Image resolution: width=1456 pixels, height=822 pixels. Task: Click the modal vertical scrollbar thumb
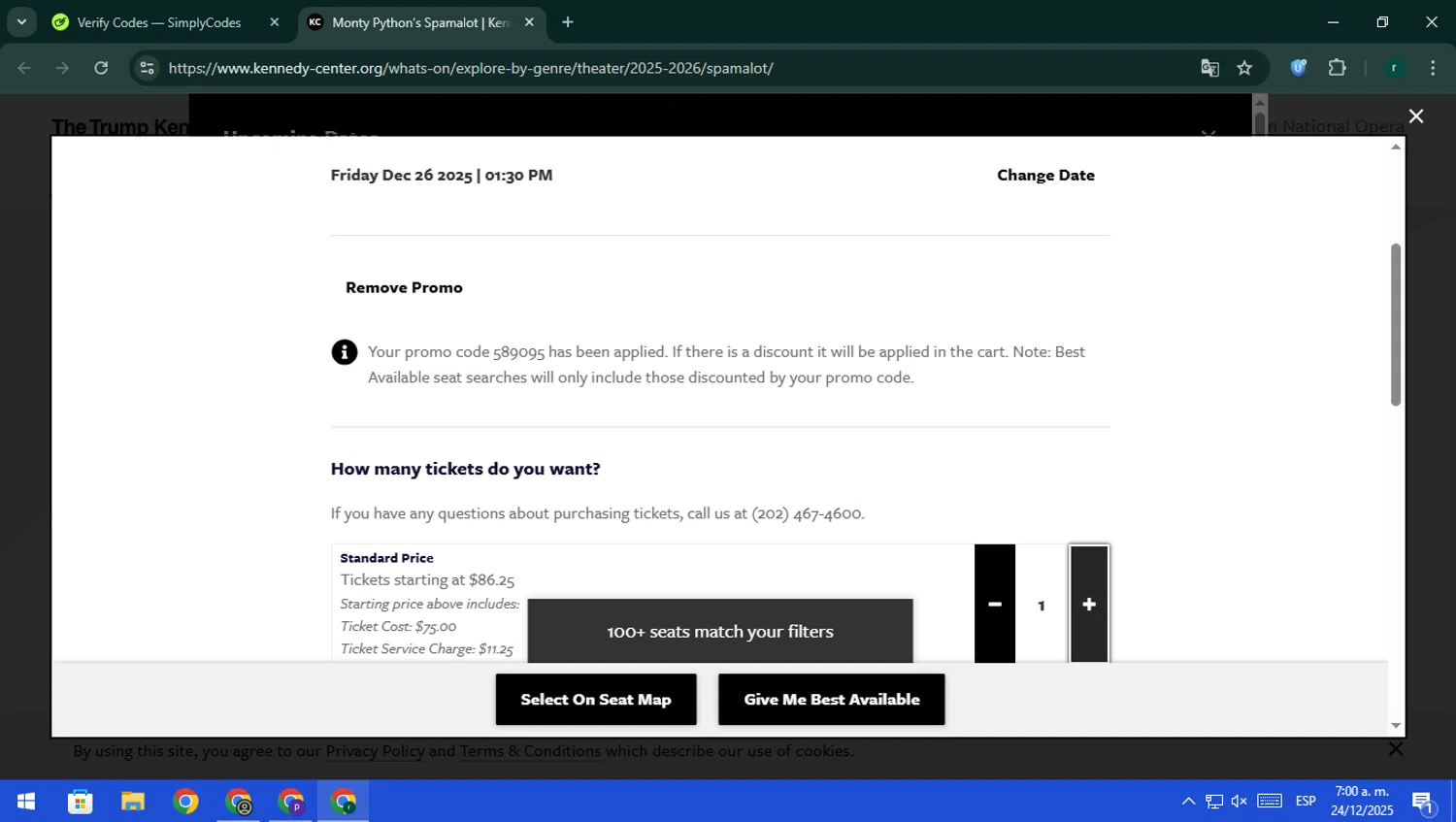(1396, 324)
